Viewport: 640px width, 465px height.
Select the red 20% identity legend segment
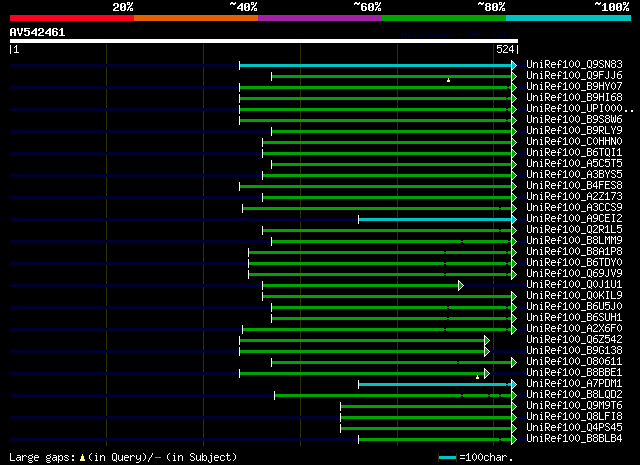pyautogui.click(x=72, y=18)
